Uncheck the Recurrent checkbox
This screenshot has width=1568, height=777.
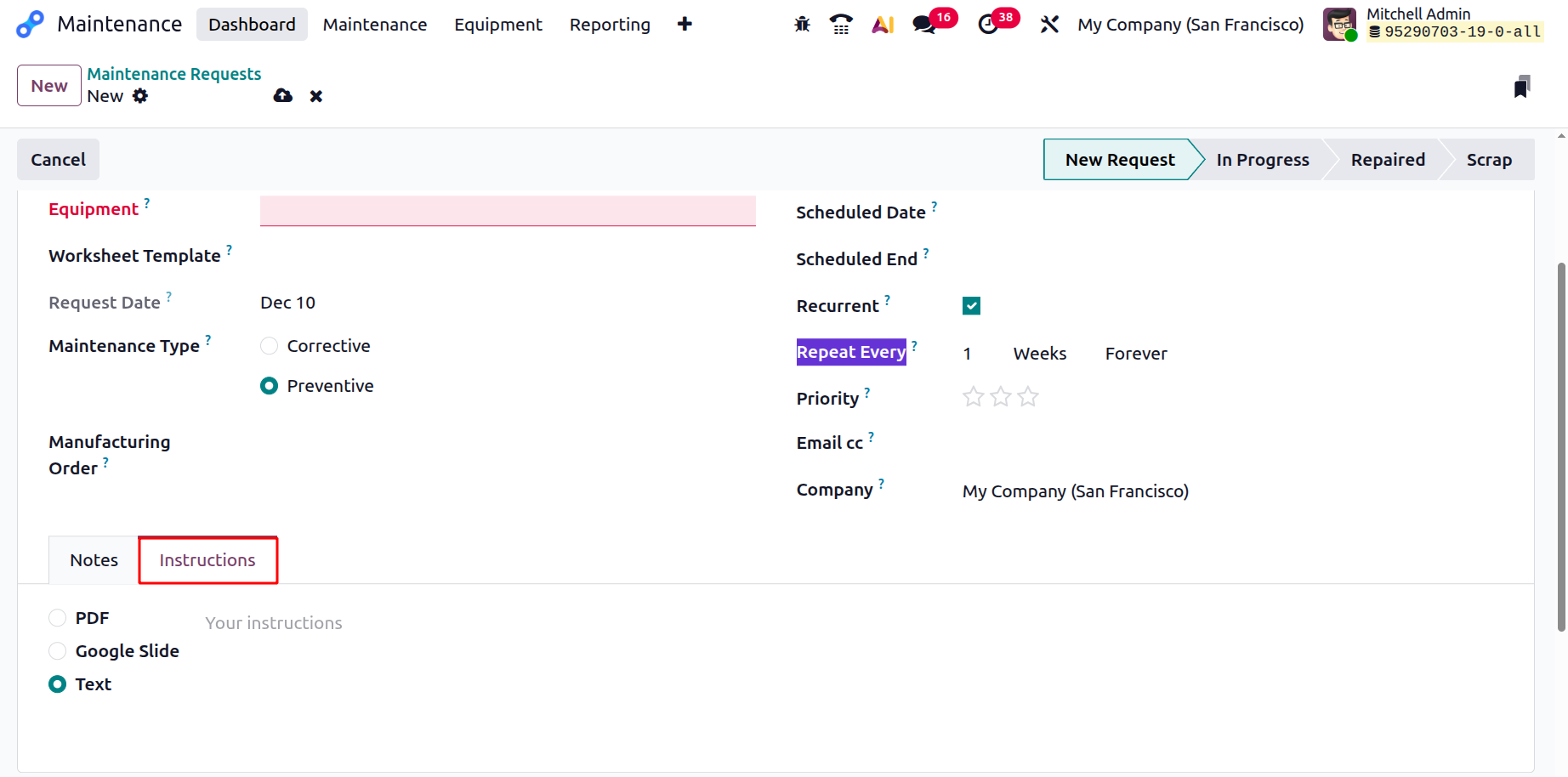[x=971, y=306]
